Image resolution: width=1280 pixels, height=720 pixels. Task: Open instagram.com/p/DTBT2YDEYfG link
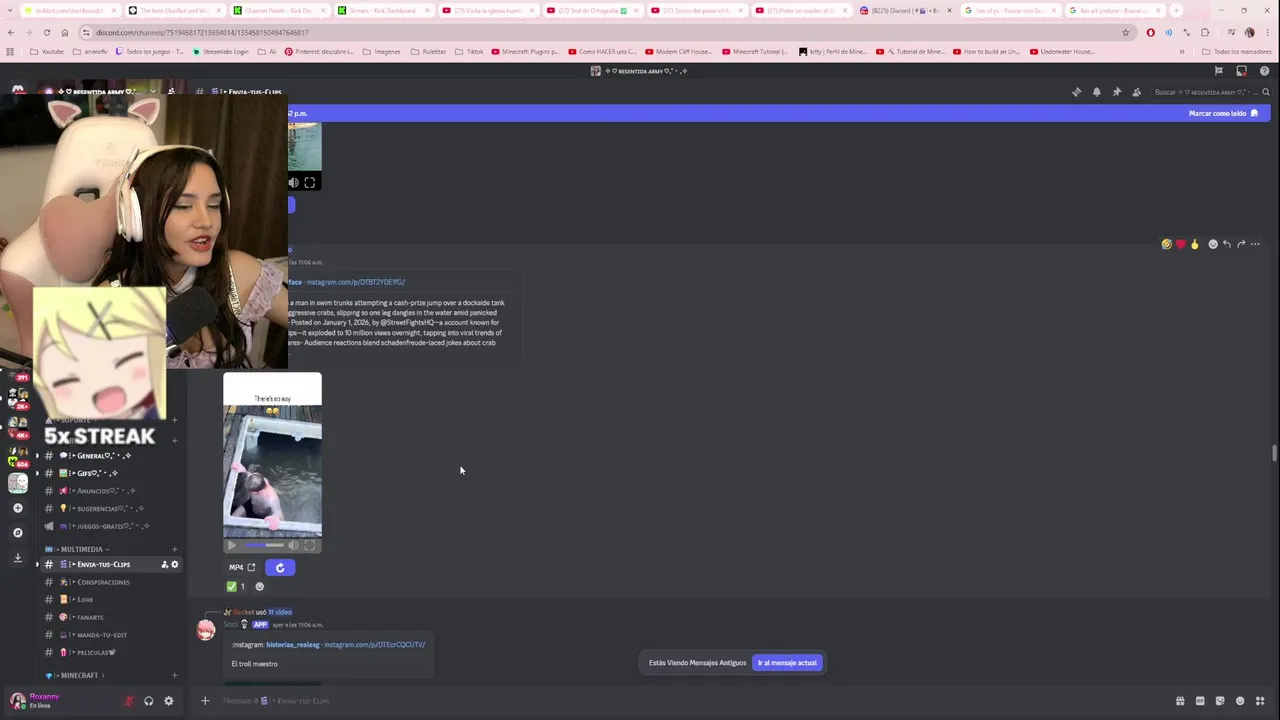click(355, 282)
